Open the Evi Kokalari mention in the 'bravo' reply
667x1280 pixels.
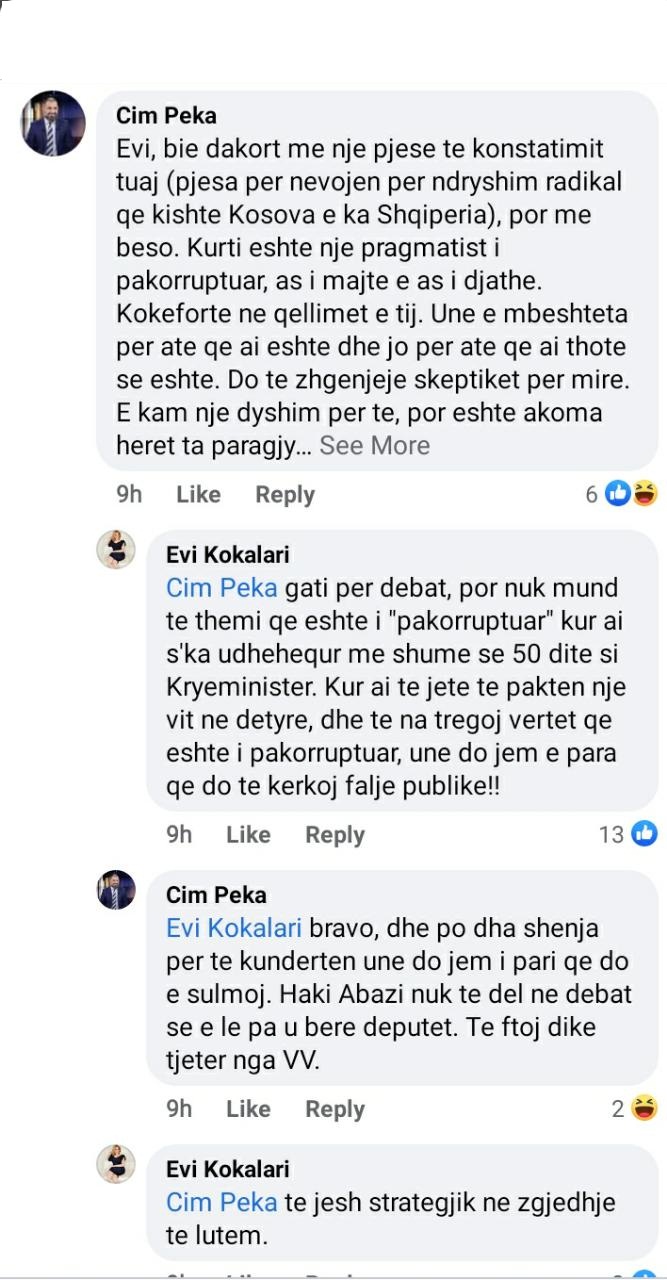click(234, 928)
